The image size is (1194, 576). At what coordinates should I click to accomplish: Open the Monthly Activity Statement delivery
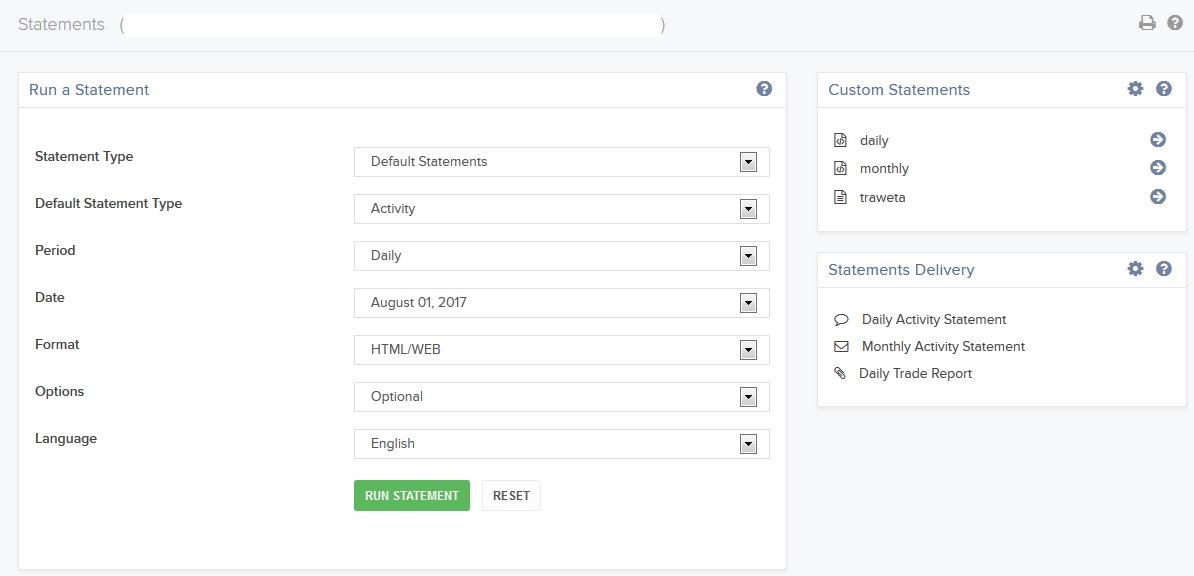(x=943, y=347)
